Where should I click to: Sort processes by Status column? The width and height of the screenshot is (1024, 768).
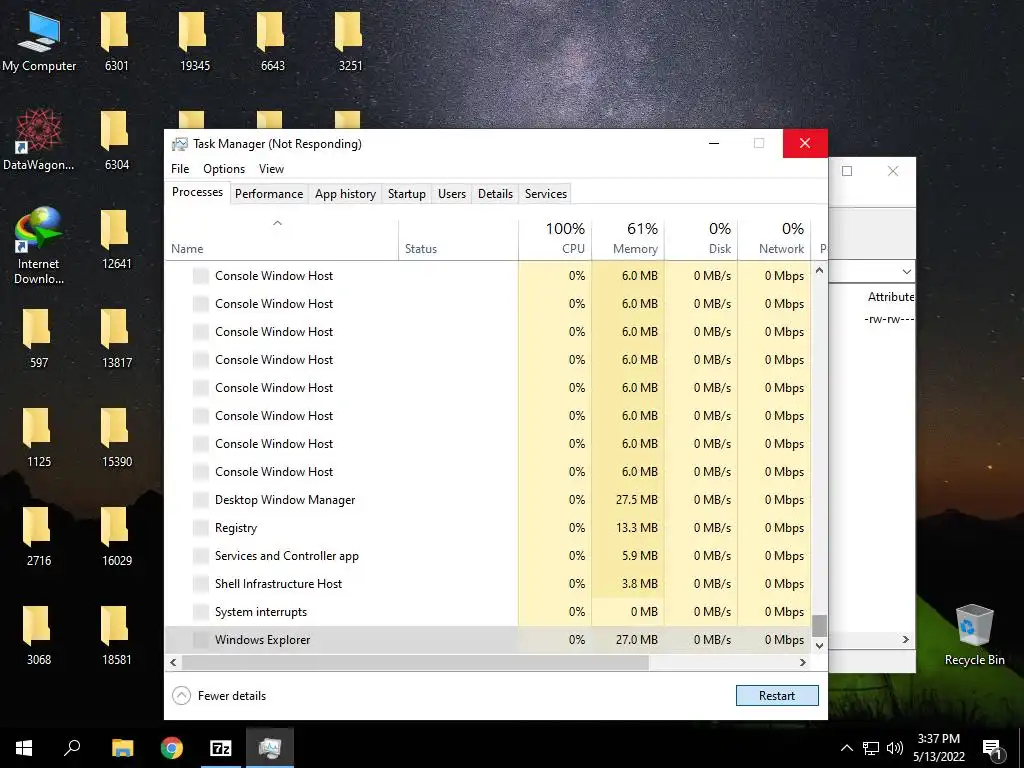pyautogui.click(x=458, y=240)
